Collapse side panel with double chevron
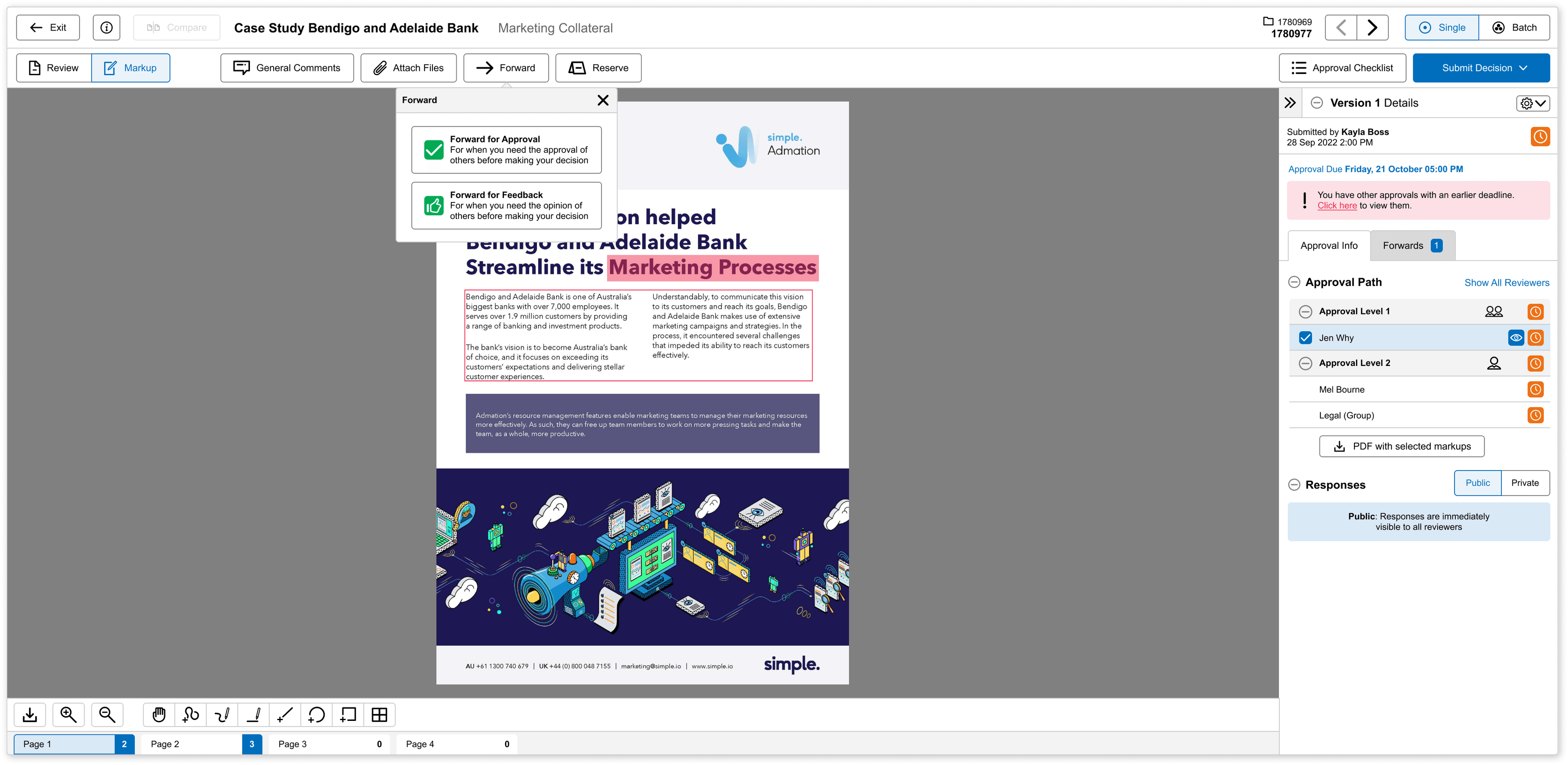1568x765 pixels. click(1290, 103)
